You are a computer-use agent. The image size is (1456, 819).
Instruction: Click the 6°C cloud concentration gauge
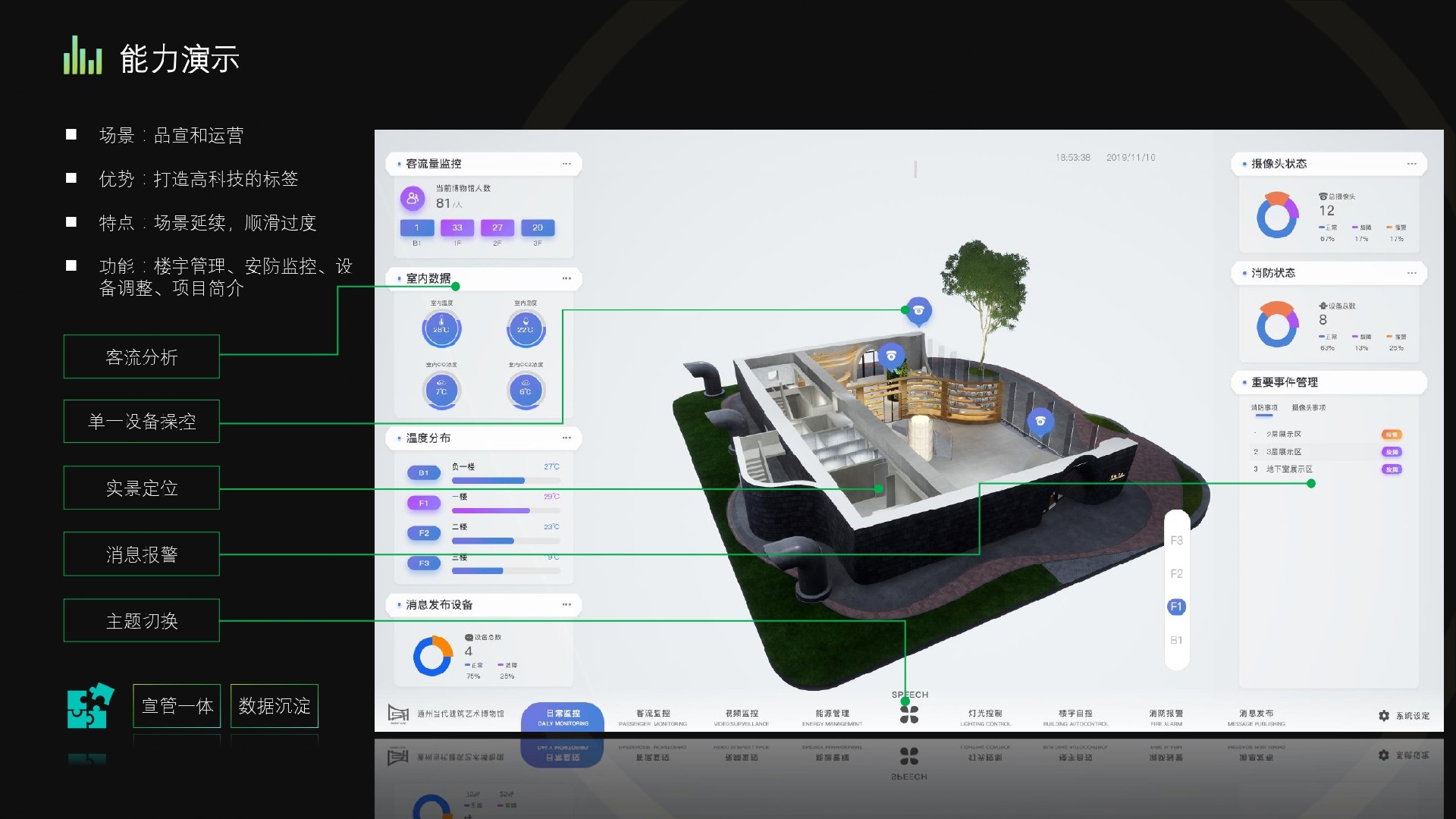pos(526,391)
